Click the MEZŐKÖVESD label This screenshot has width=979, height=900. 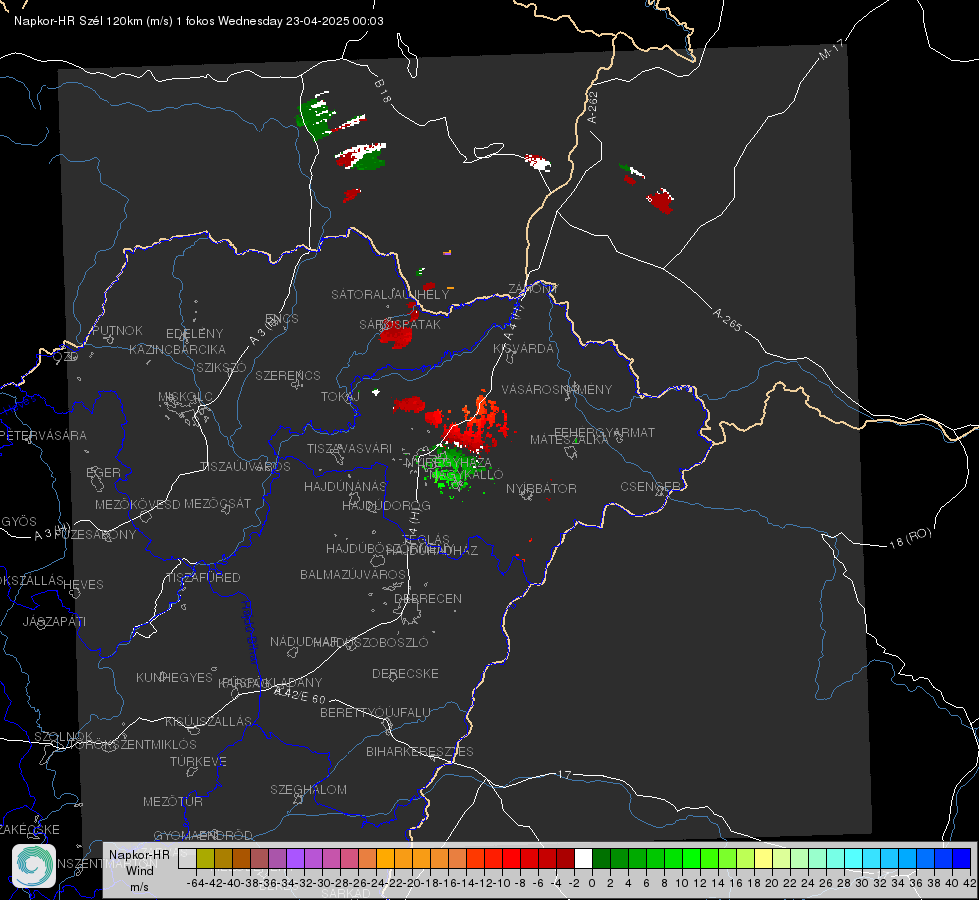tap(137, 504)
